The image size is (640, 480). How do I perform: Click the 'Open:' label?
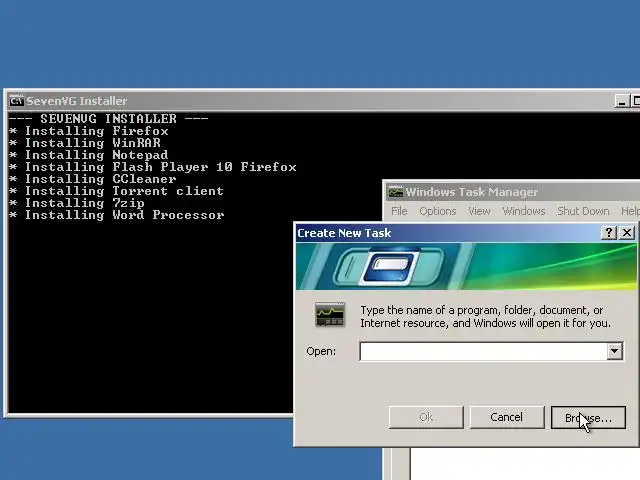click(x=321, y=351)
